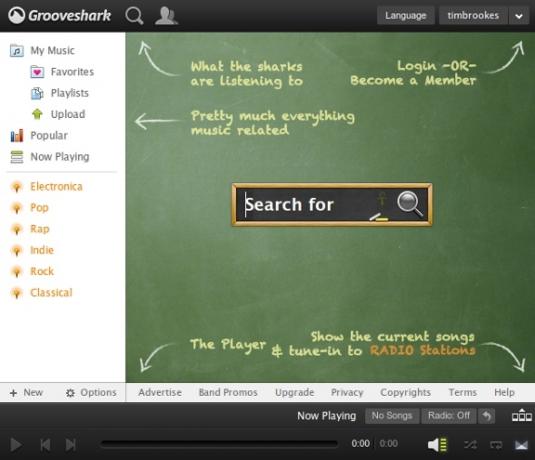Image resolution: width=535 pixels, height=460 pixels.
Task: Skip to the previous track
Action: point(45,445)
